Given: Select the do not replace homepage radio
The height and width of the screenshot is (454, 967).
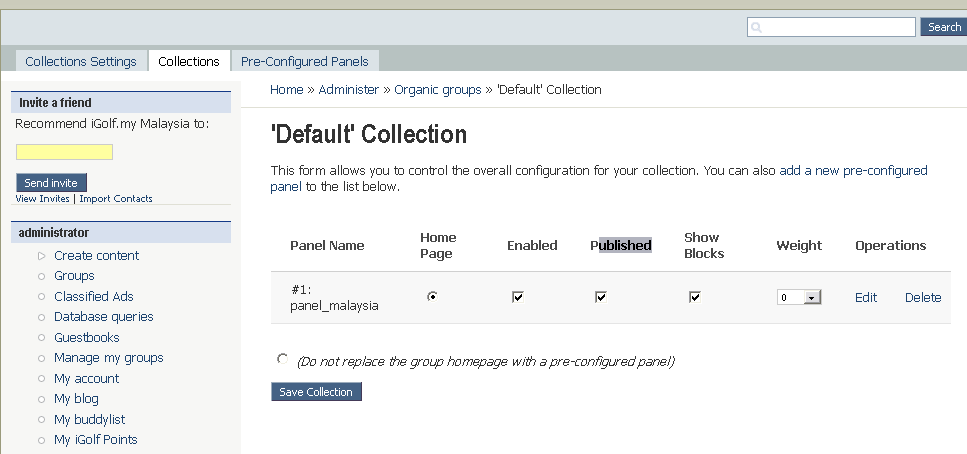Looking at the screenshot, I should pos(283,359).
